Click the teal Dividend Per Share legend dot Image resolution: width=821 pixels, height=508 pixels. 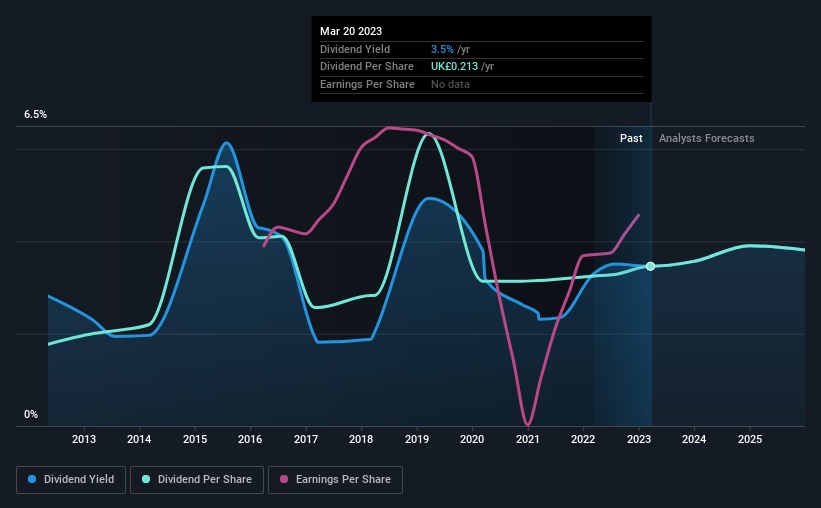(x=146, y=479)
